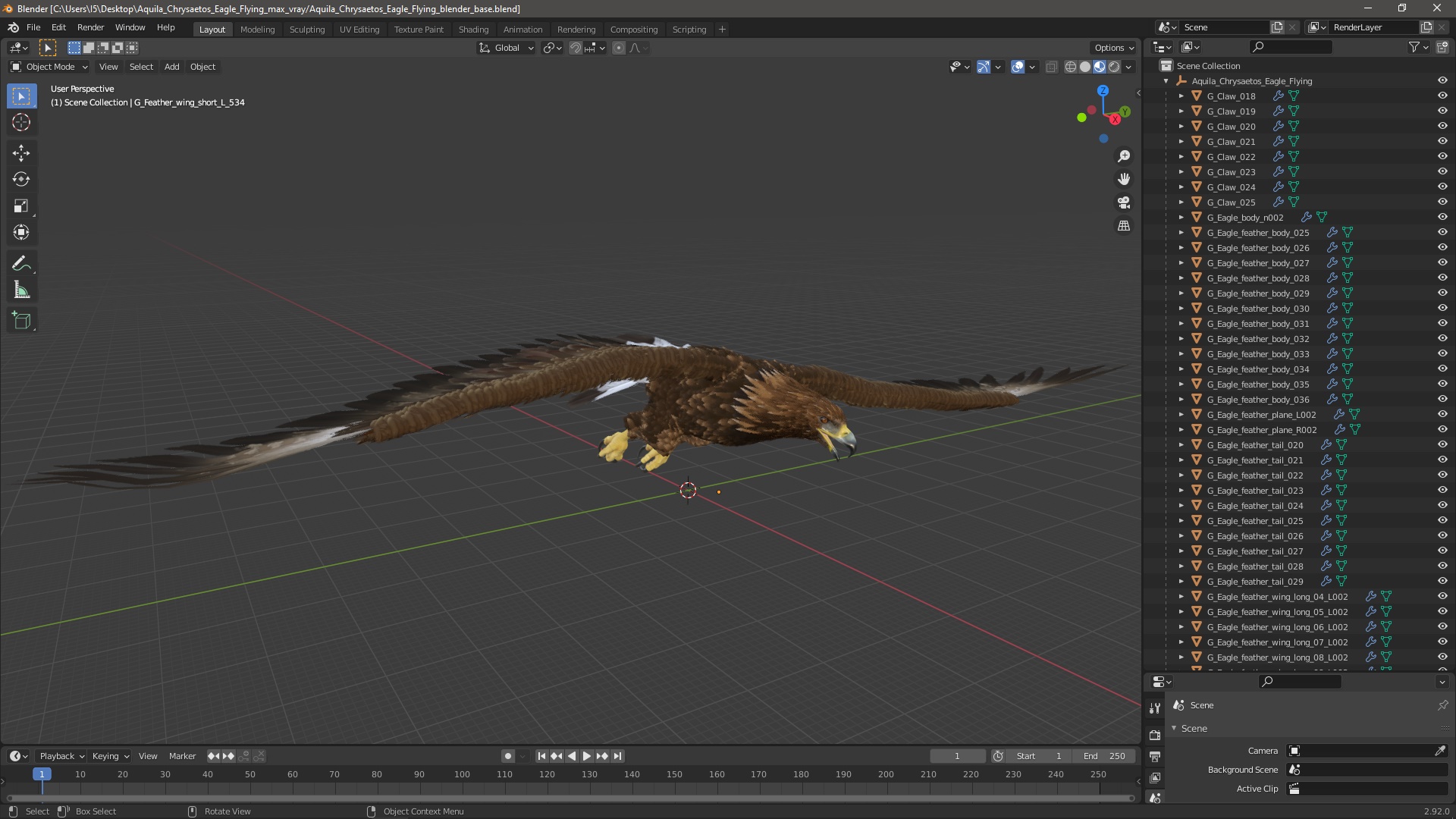Image resolution: width=1456 pixels, height=819 pixels.
Task: Open the Keying dropdown
Action: [111, 756]
